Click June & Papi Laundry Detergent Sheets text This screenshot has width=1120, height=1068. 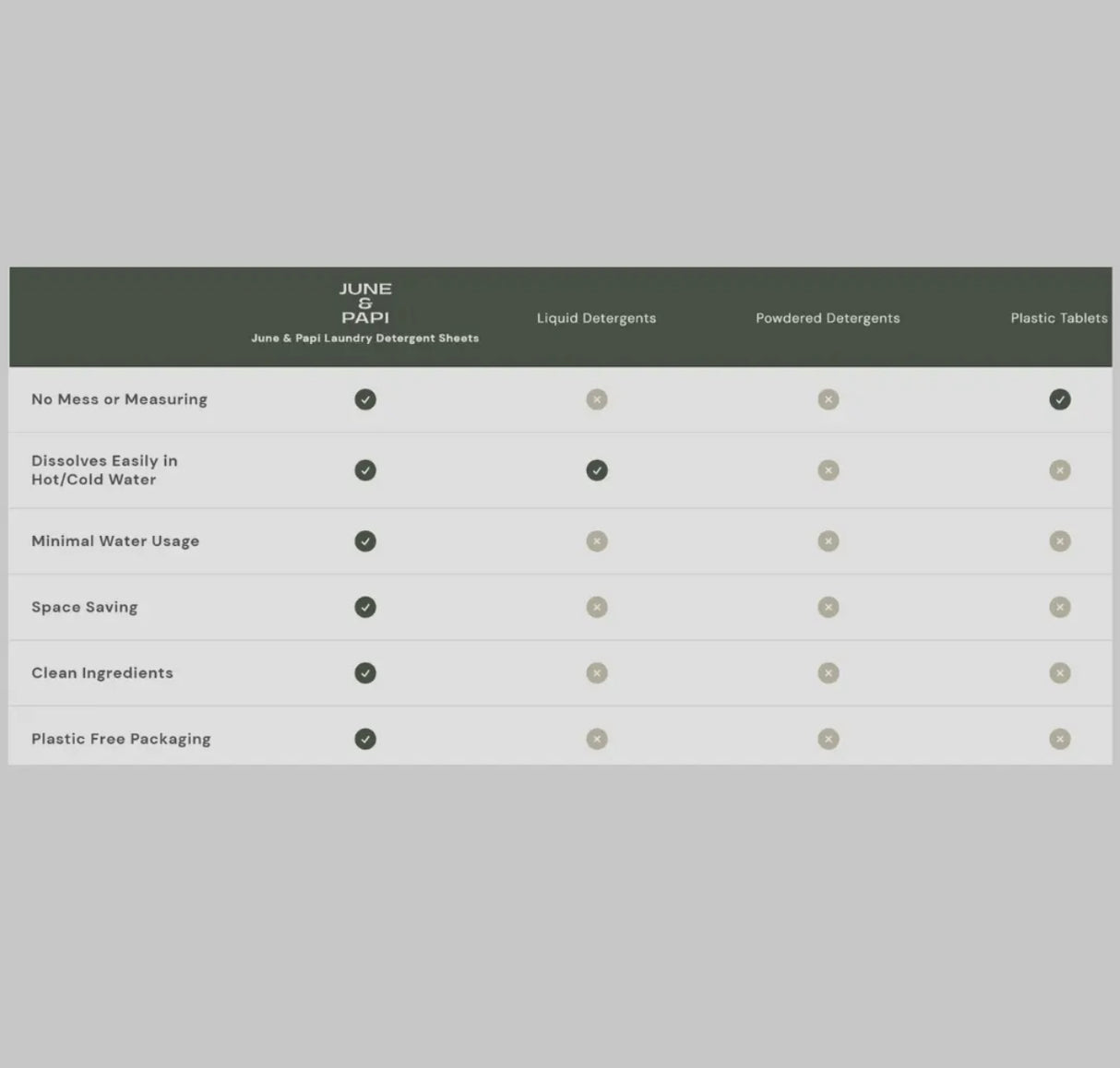(365, 338)
